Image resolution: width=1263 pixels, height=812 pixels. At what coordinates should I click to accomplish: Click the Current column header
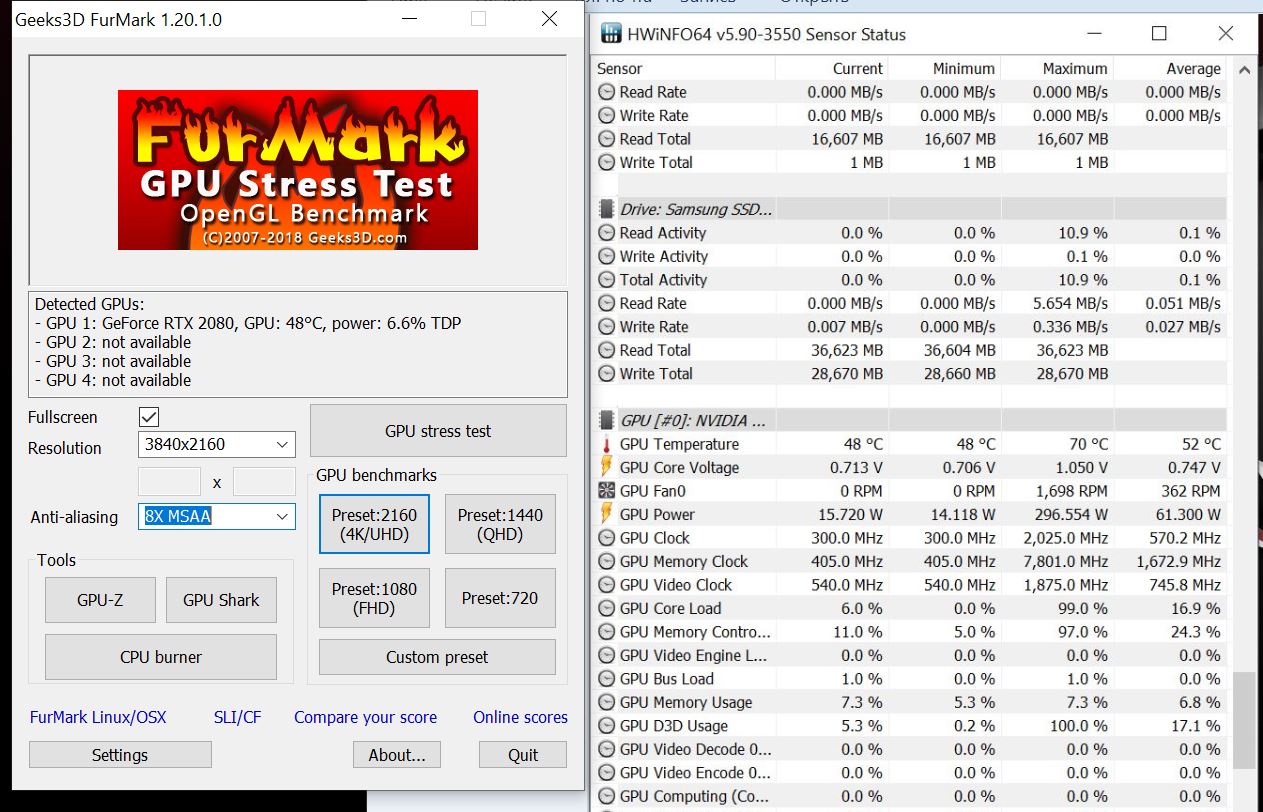coord(832,68)
